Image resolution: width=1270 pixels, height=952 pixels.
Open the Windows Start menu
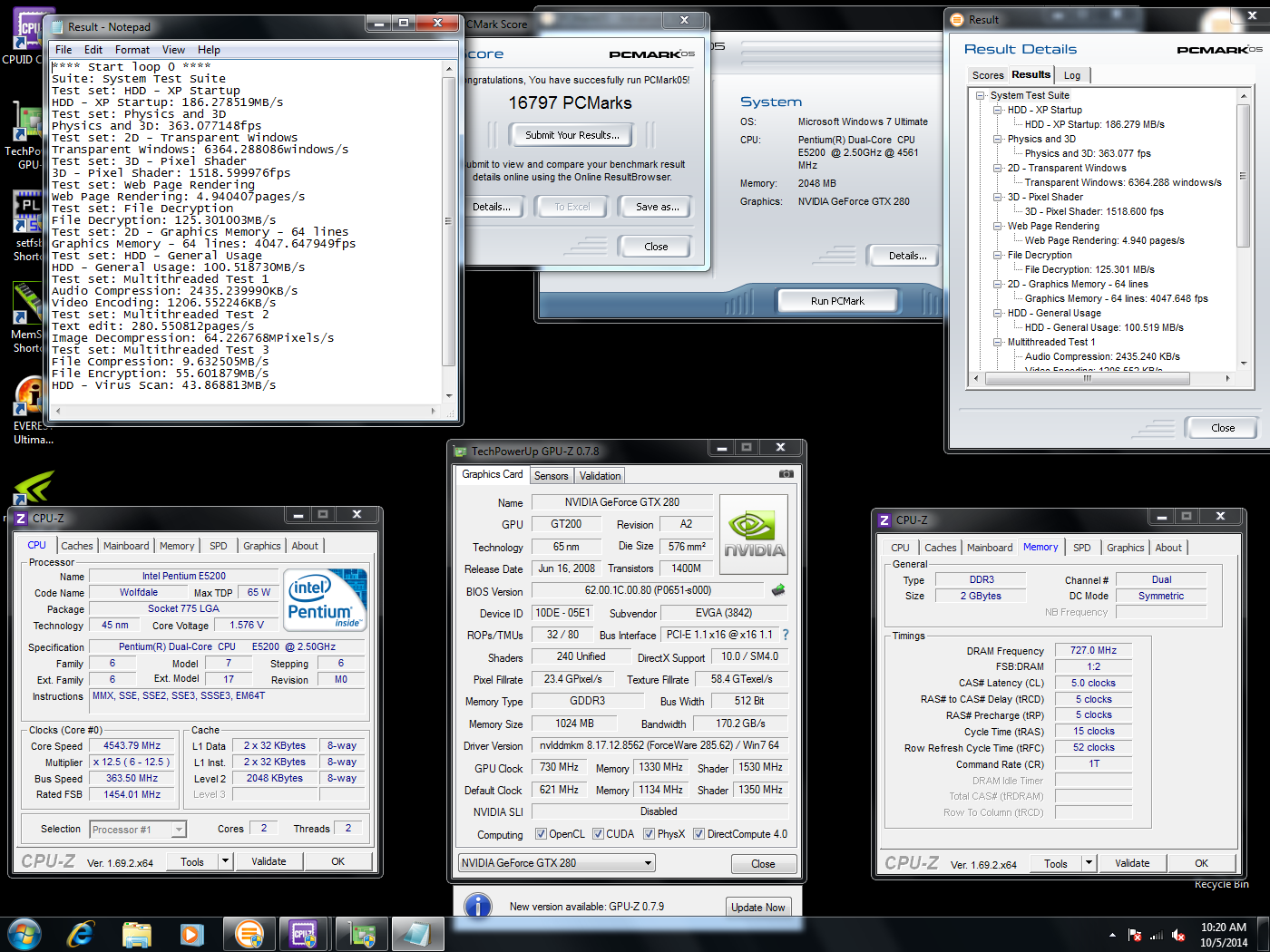pos(24,934)
